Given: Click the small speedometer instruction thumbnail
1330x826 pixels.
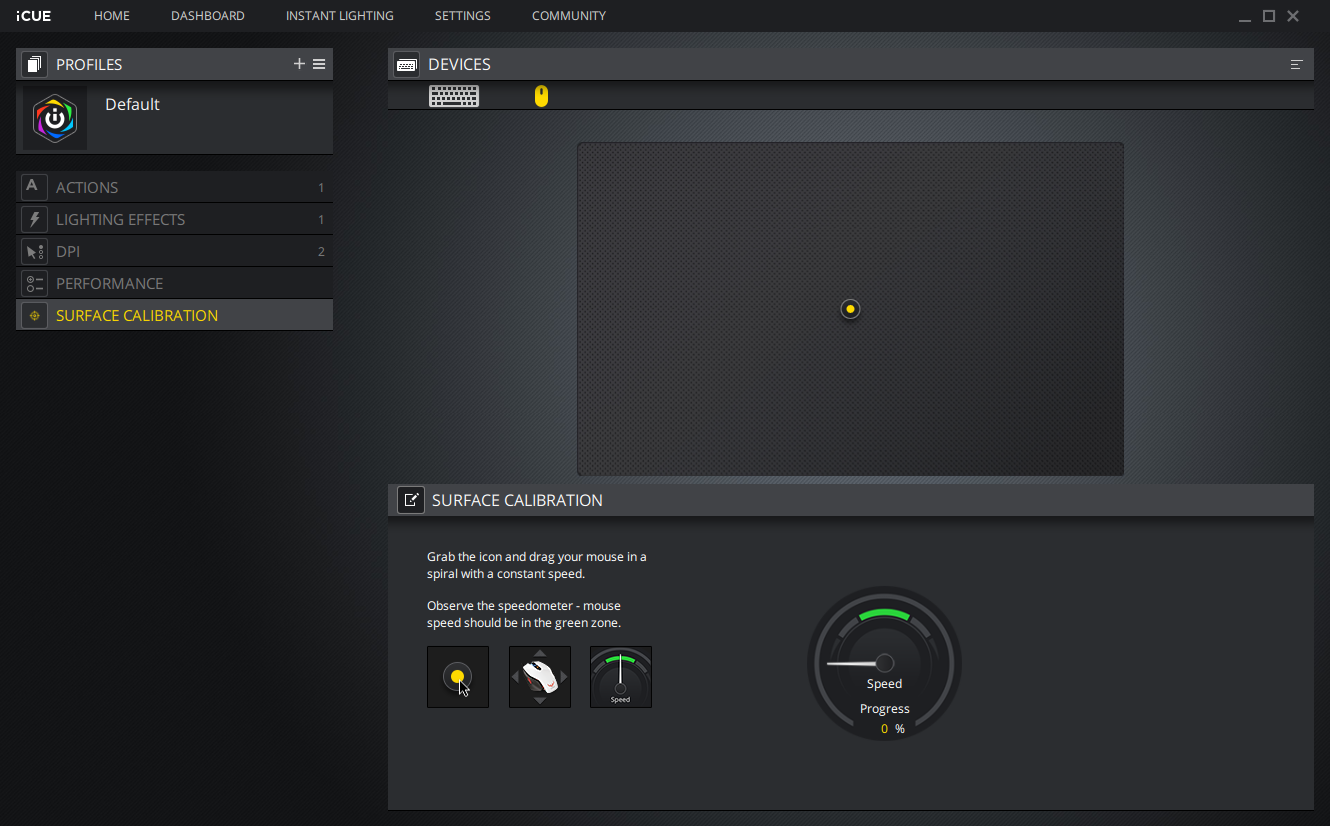Looking at the screenshot, I should [x=621, y=677].
